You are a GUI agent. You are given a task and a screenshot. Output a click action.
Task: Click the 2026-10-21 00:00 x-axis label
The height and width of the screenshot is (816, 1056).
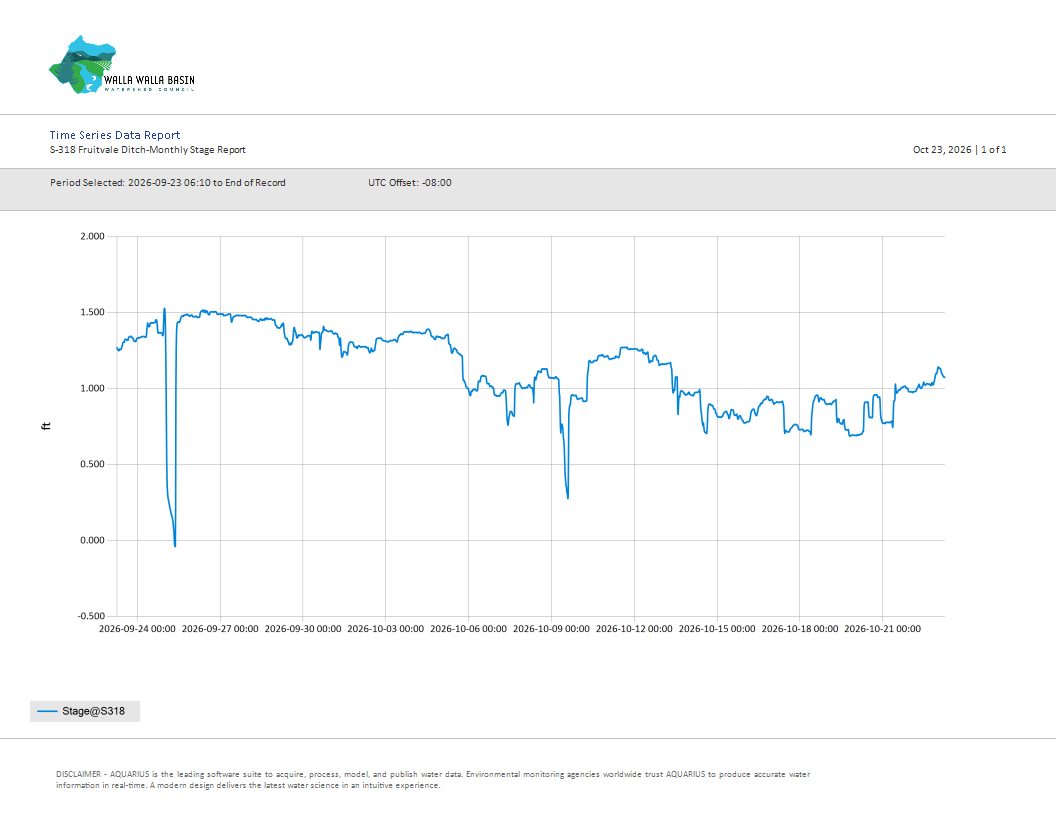pyautogui.click(x=883, y=629)
